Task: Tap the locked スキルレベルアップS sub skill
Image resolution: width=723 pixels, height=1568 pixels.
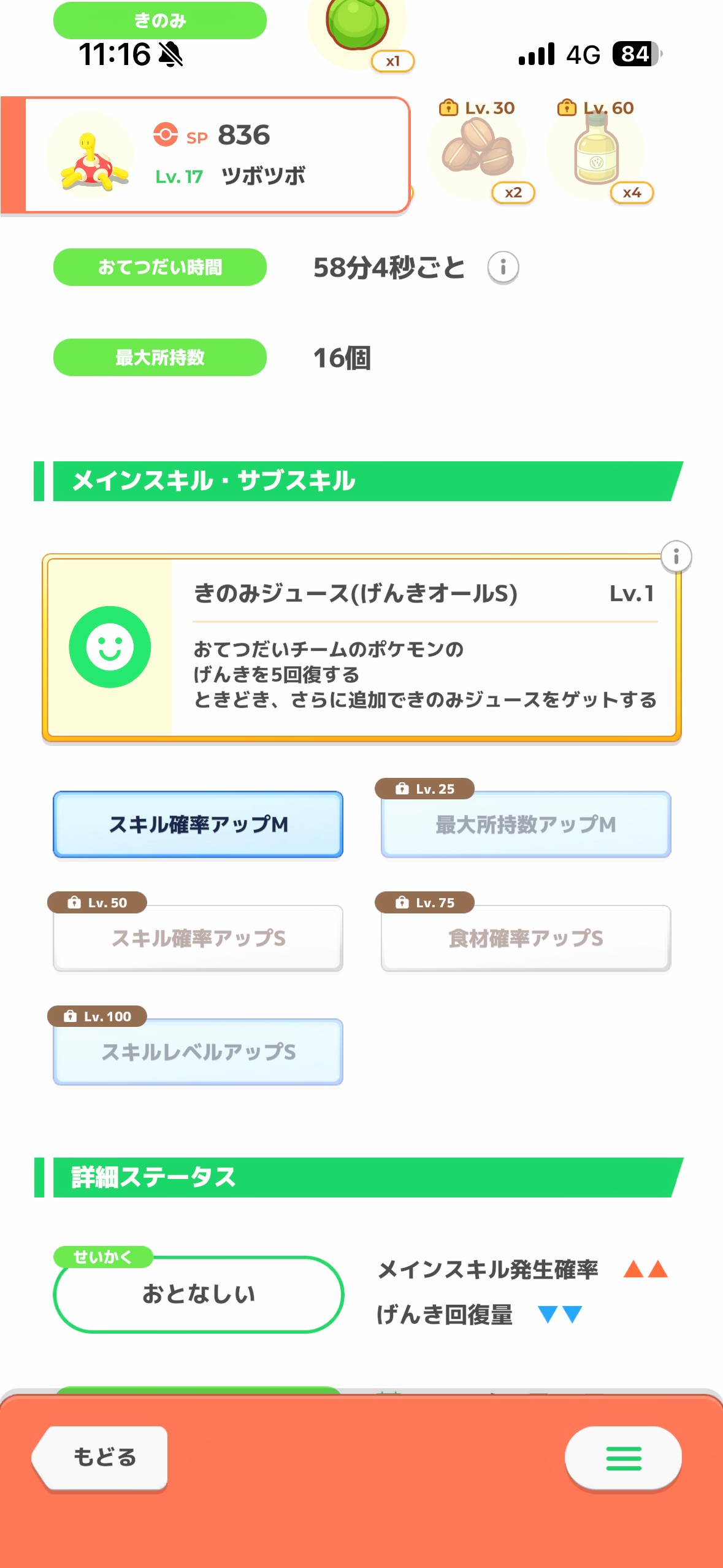Action: click(198, 1051)
